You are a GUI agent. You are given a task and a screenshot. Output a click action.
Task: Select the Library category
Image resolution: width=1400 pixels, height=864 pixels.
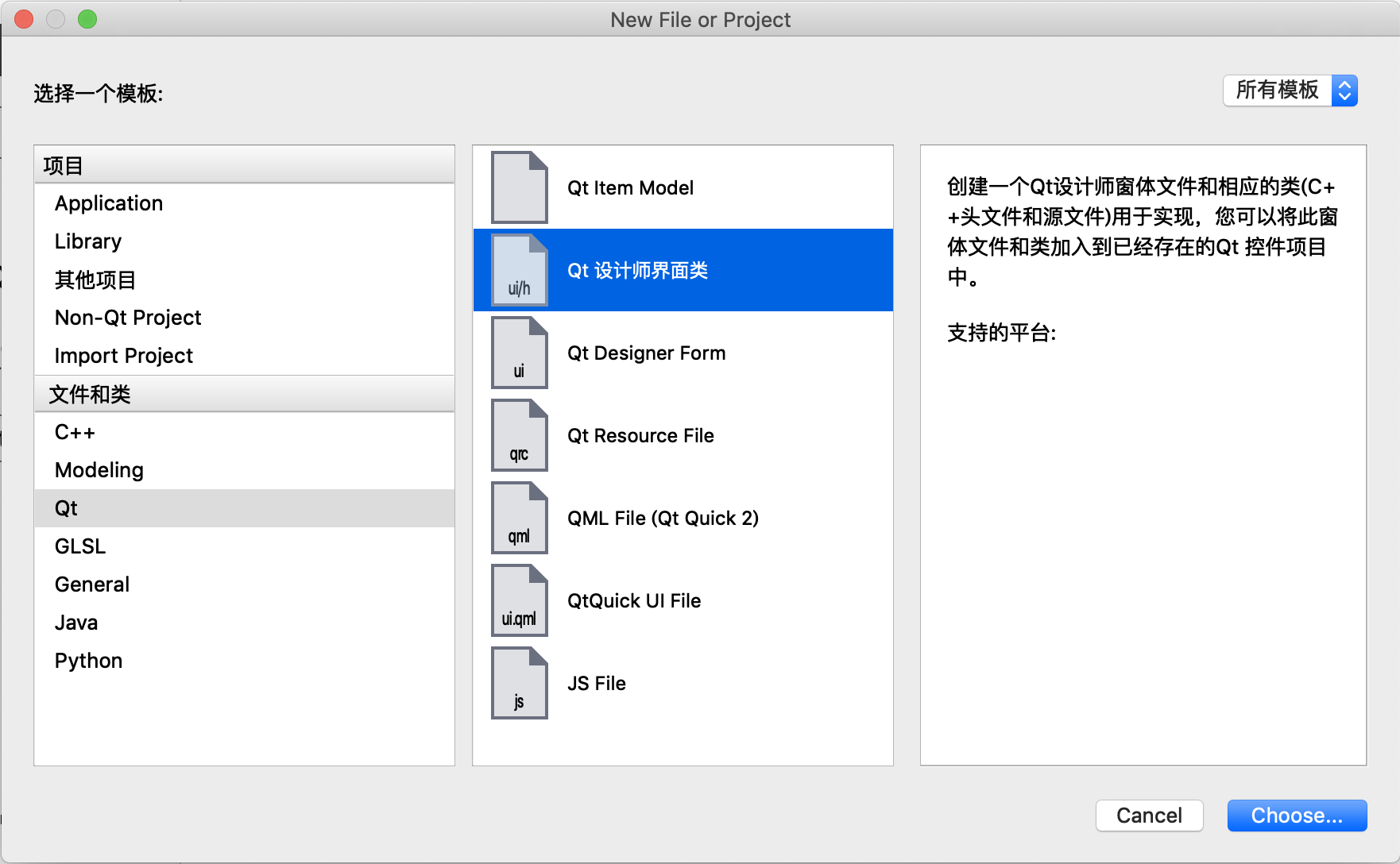click(x=245, y=241)
